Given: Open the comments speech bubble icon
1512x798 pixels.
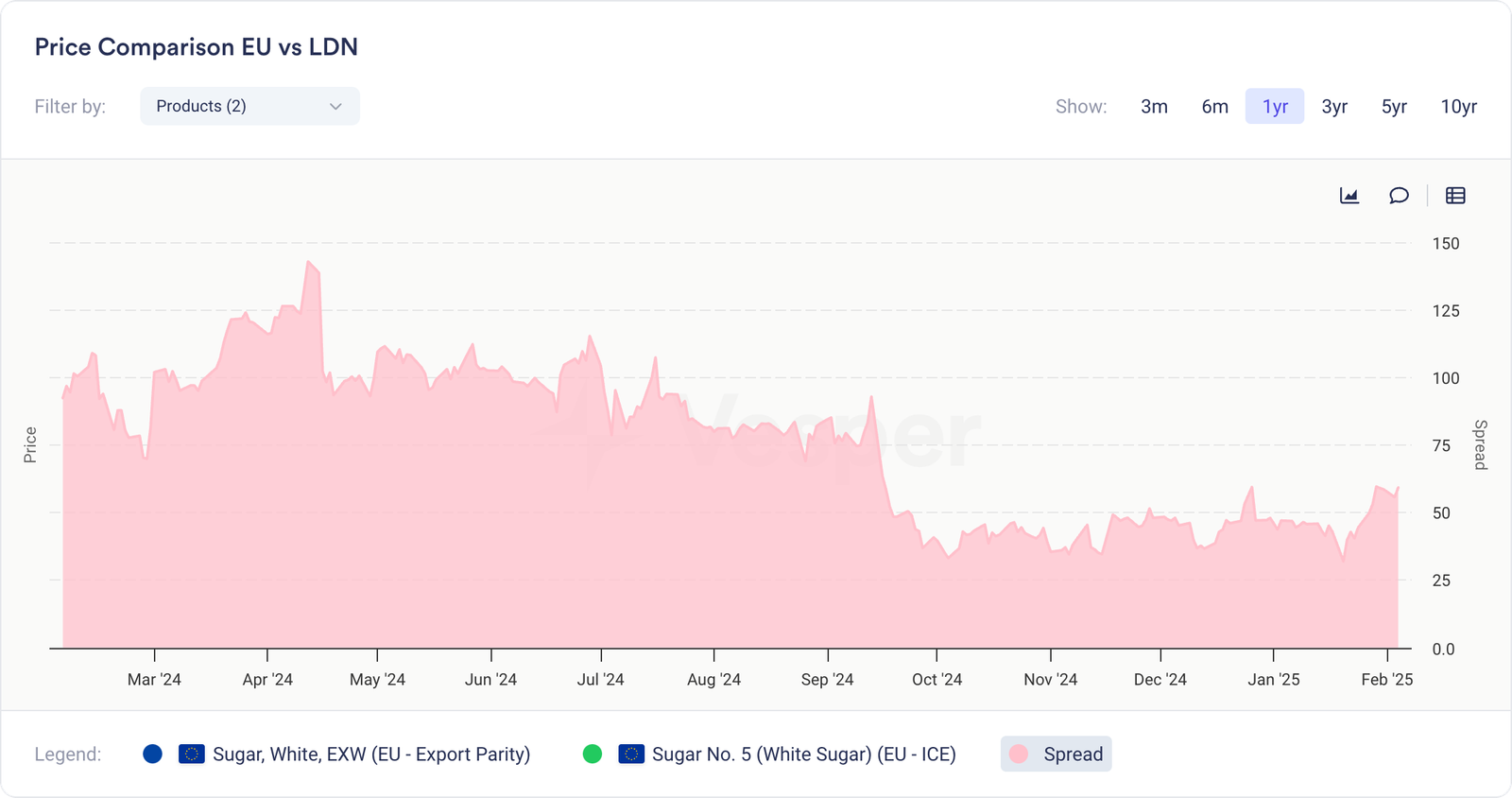Looking at the screenshot, I should (1399, 196).
